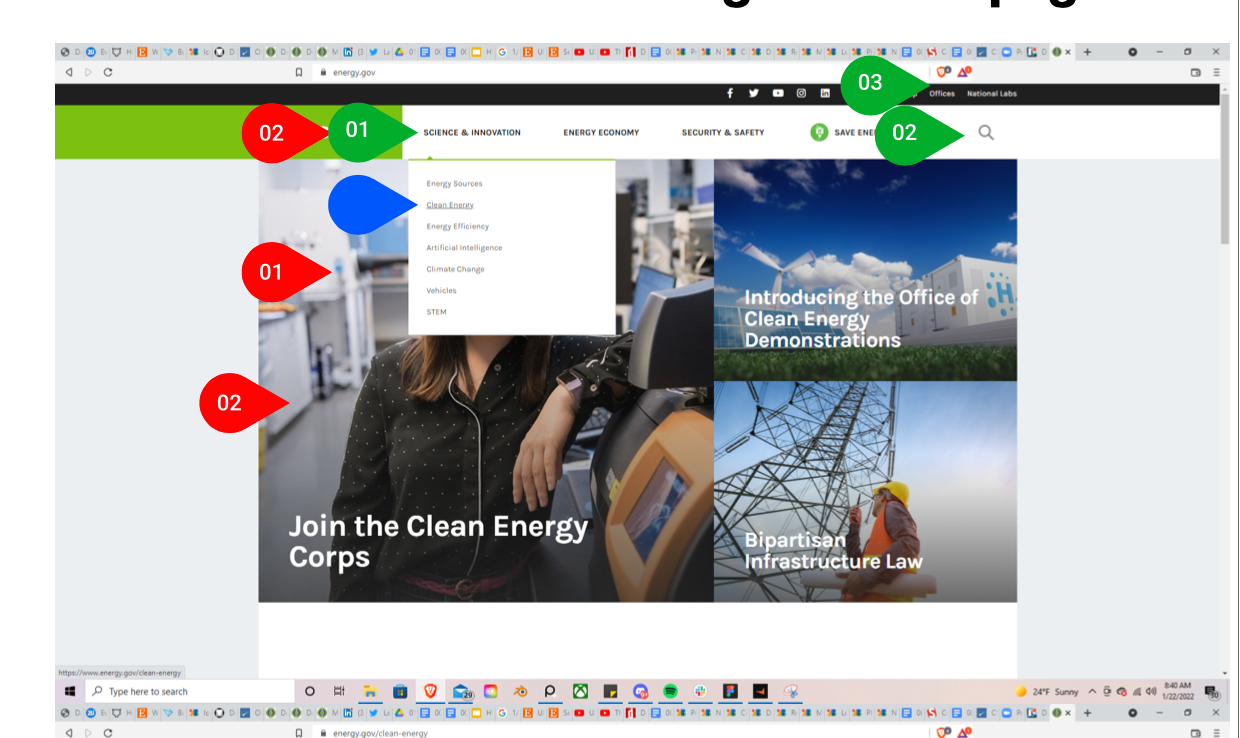Select Climate Change in the dropdown
The width and height of the screenshot is (1240, 738).
coord(455,269)
